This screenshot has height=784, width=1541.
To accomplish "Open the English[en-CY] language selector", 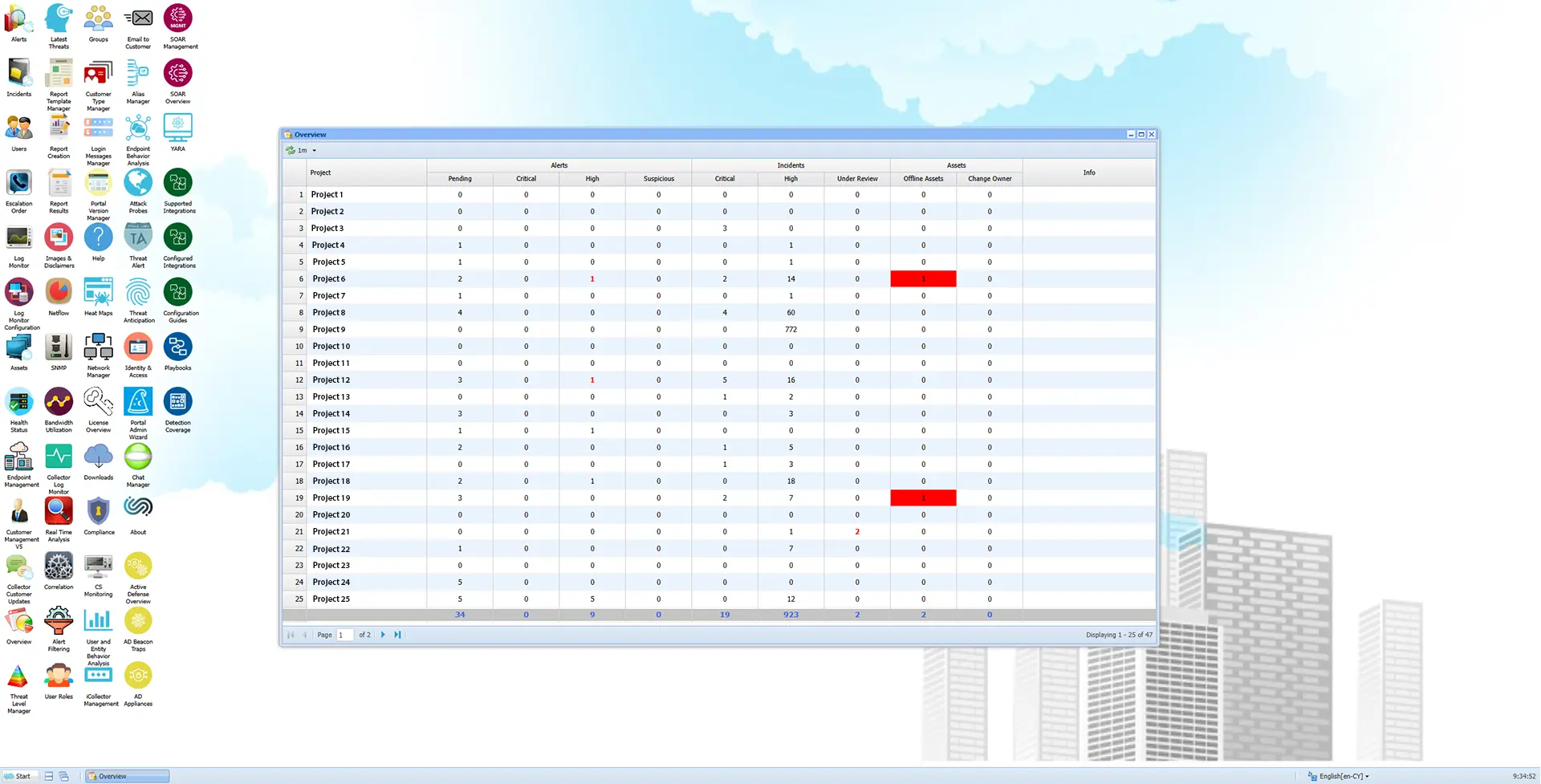I will [x=1340, y=776].
